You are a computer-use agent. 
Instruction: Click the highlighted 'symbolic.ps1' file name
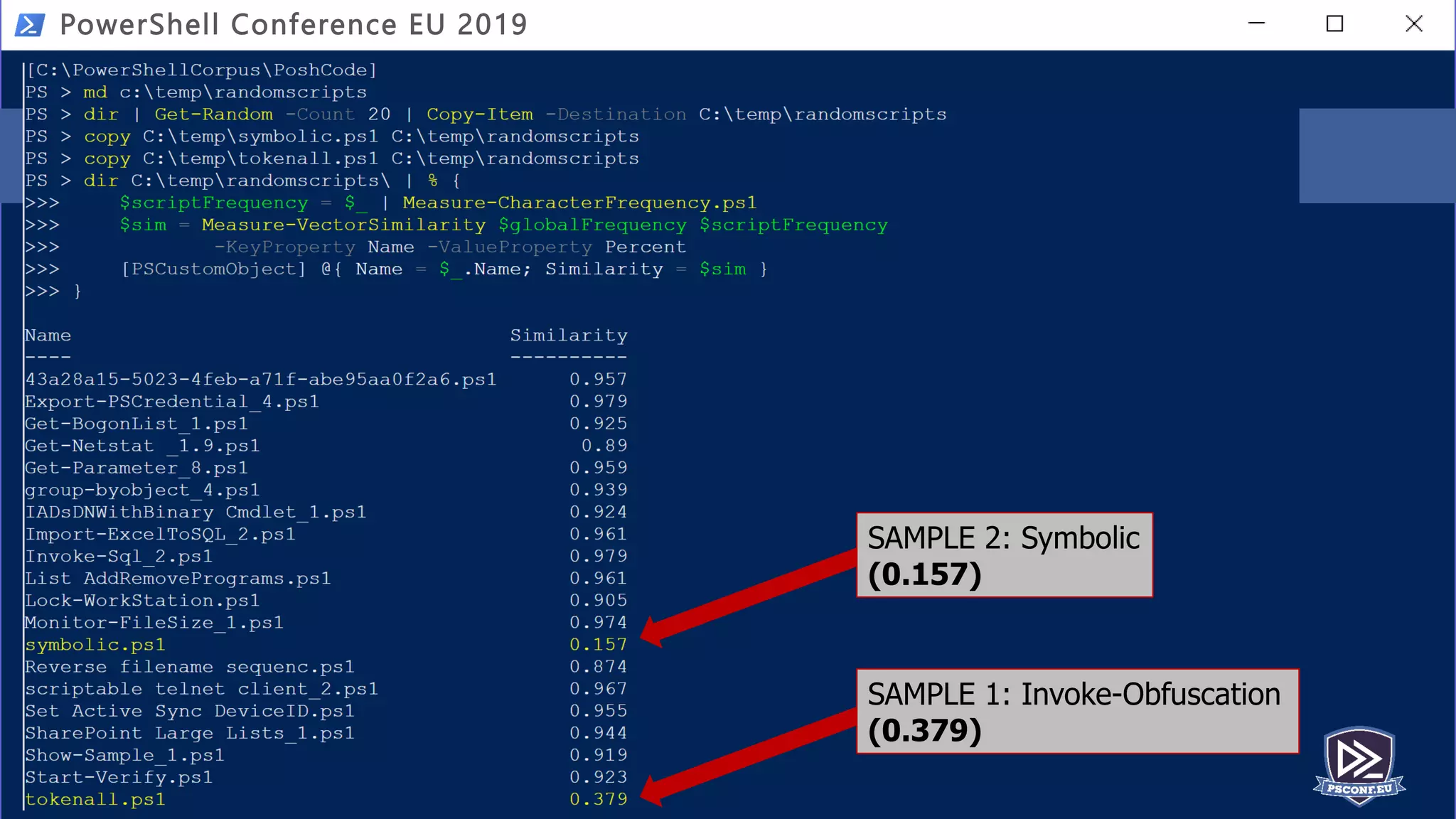(x=95, y=645)
